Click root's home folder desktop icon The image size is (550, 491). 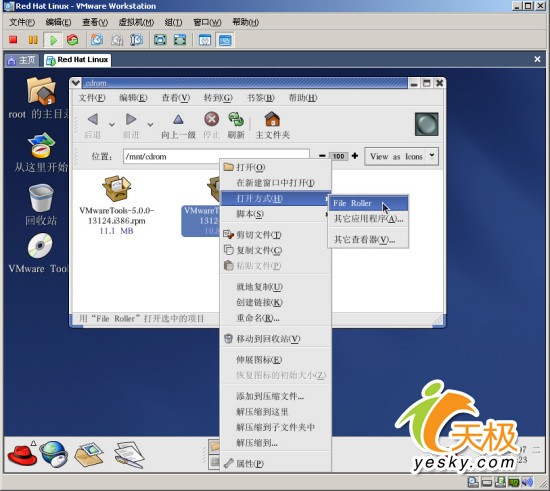41,91
